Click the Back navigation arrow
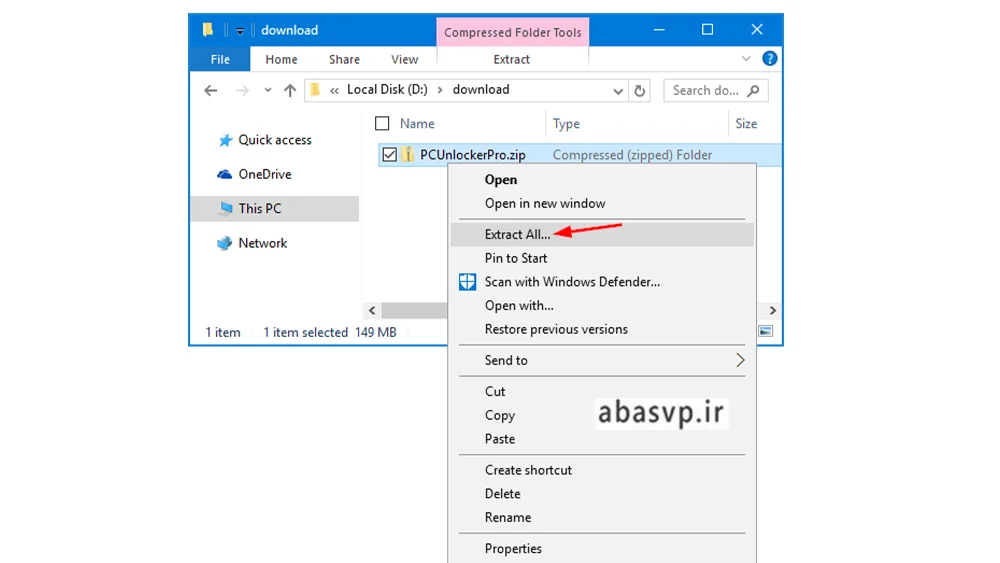 tap(210, 91)
